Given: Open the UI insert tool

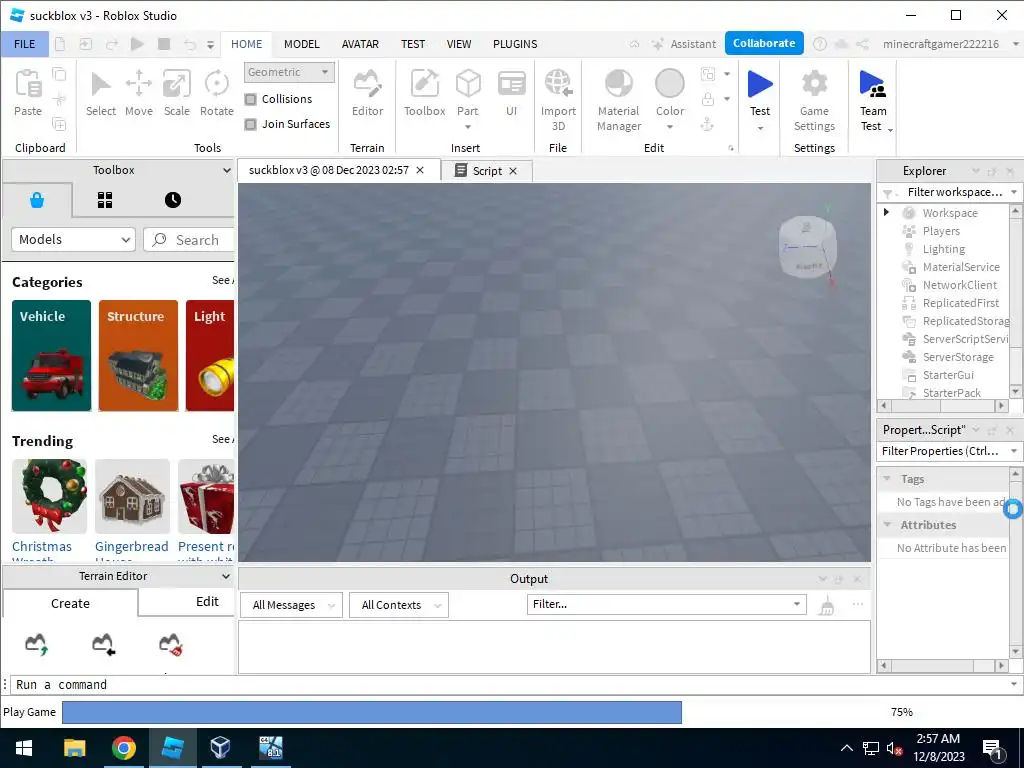Looking at the screenshot, I should [x=511, y=93].
